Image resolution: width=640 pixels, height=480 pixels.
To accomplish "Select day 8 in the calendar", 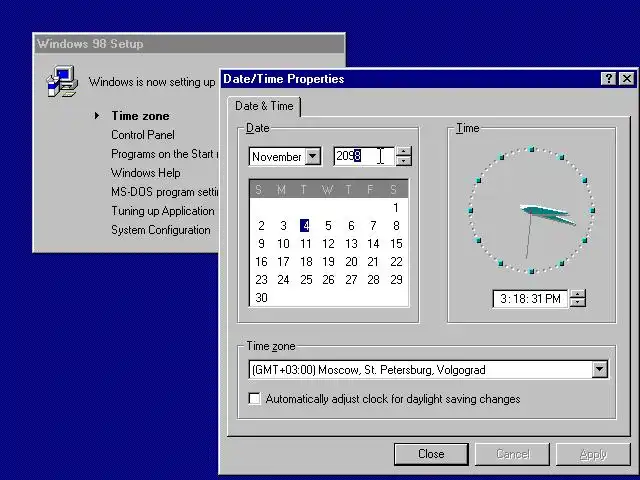I will (396, 226).
